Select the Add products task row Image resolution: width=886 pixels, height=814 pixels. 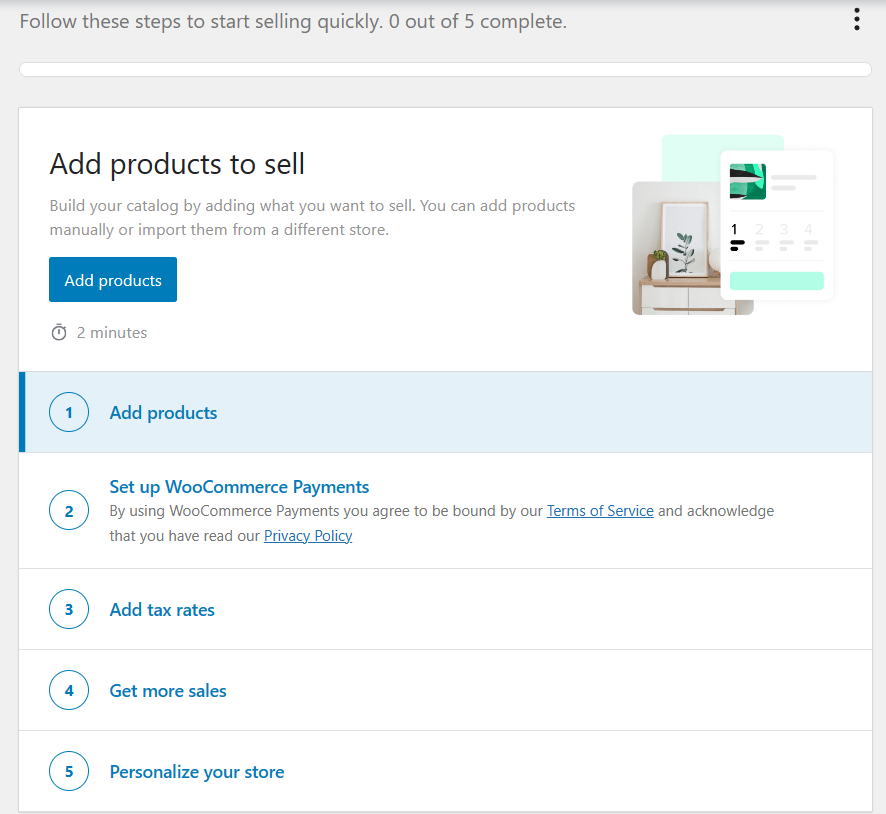pyautogui.click(x=446, y=412)
